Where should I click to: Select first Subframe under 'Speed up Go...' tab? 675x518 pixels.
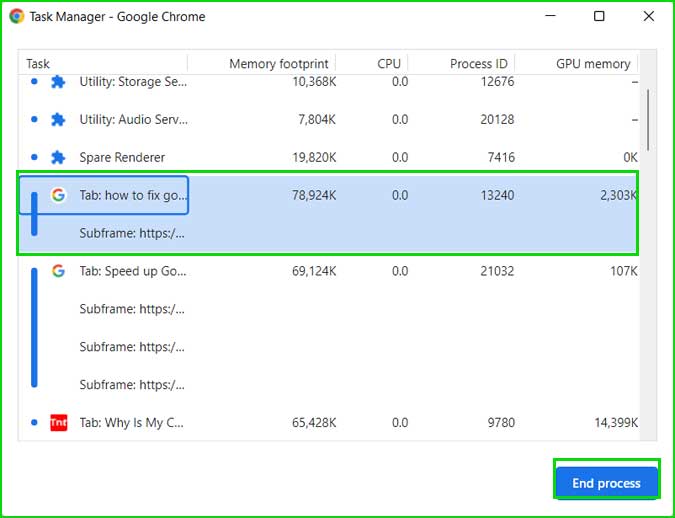pos(328,309)
